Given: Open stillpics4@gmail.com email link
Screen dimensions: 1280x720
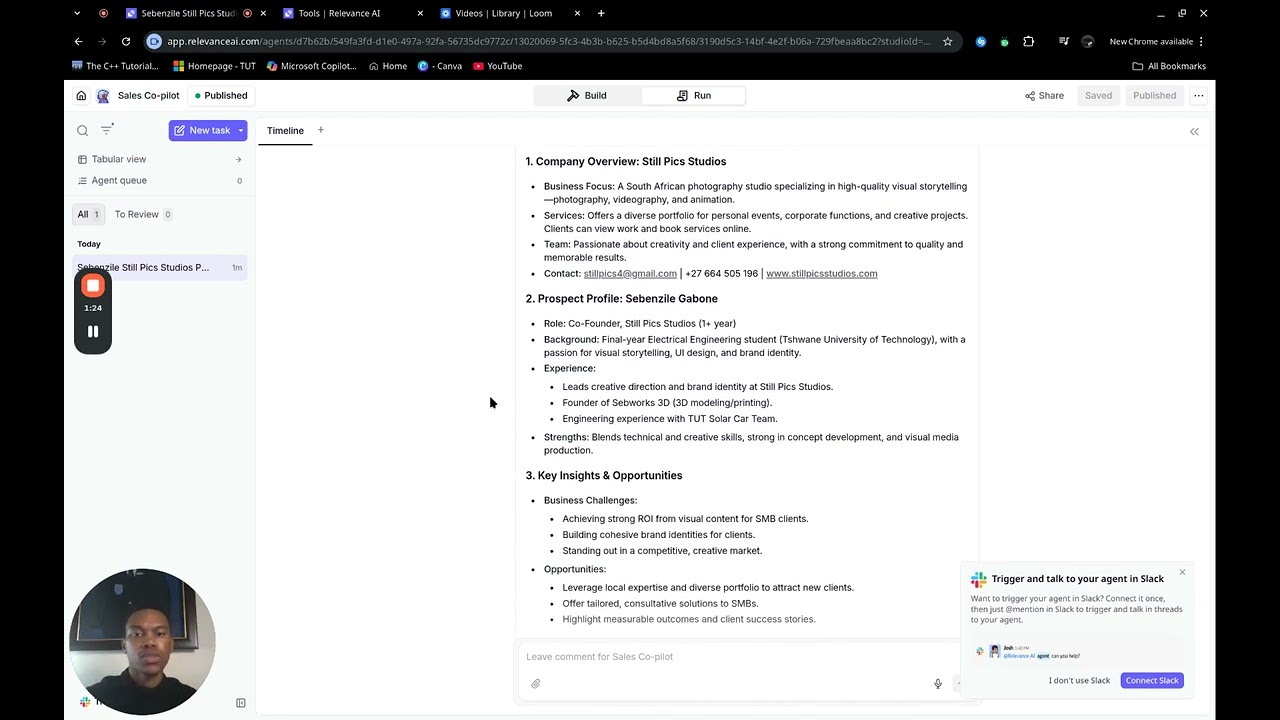Looking at the screenshot, I should tap(630, 274).
